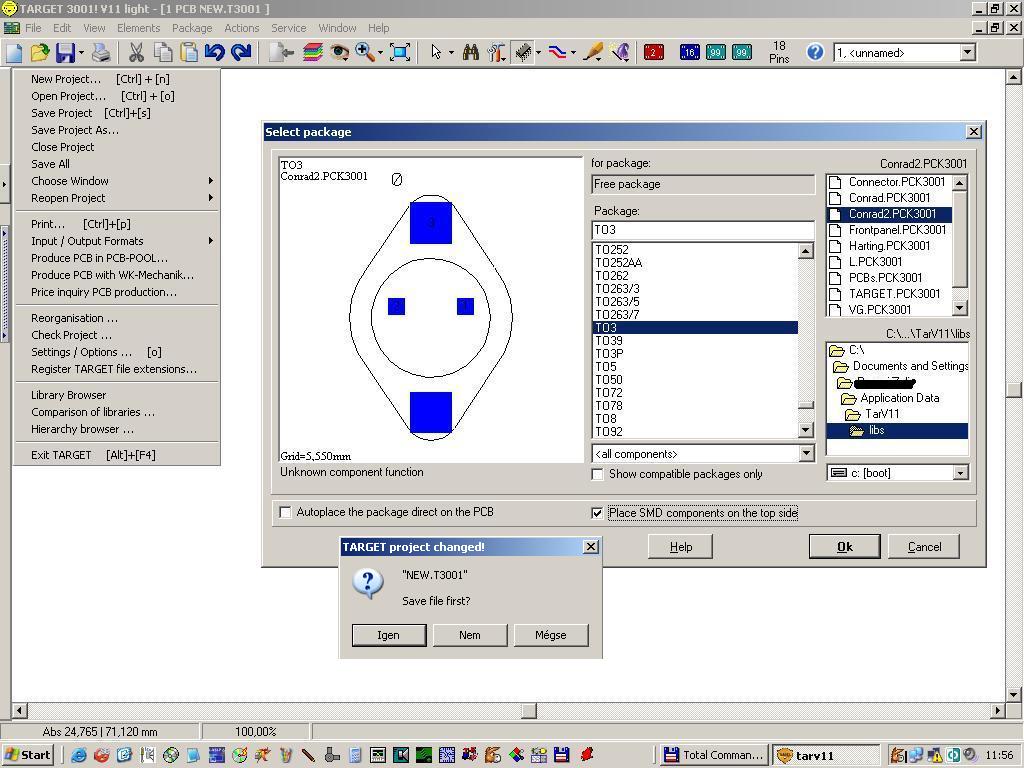This screenshot has height=768, width=1024.
Task: Open dropdown arrow next to Save icon
Action: pos(81,52)
